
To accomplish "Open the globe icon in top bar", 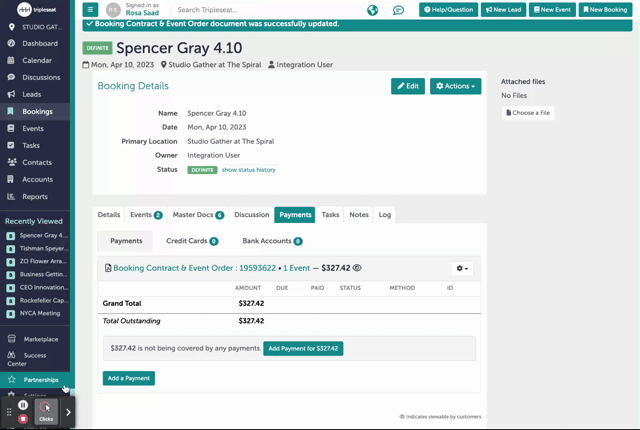I will point(372,10).
